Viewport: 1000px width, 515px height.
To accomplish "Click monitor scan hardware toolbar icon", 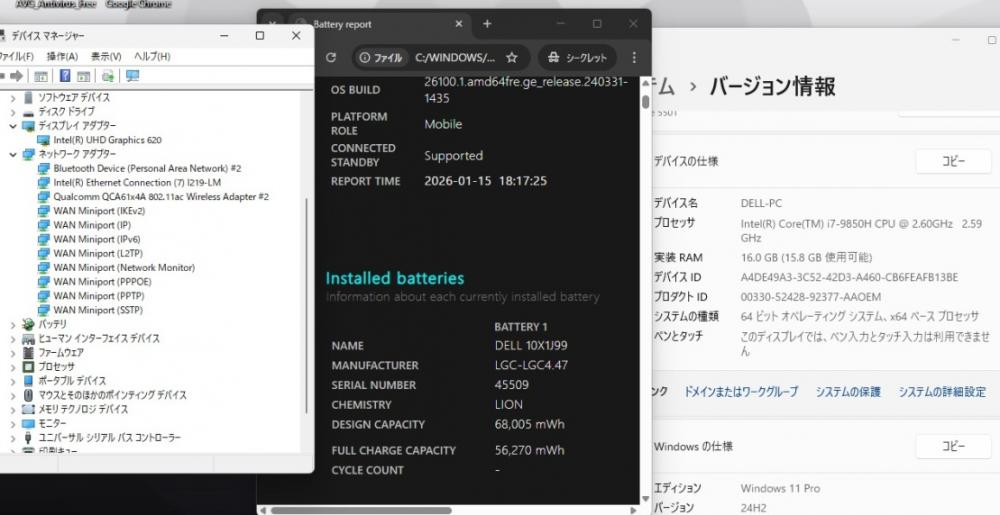I will tap(133, 76).
